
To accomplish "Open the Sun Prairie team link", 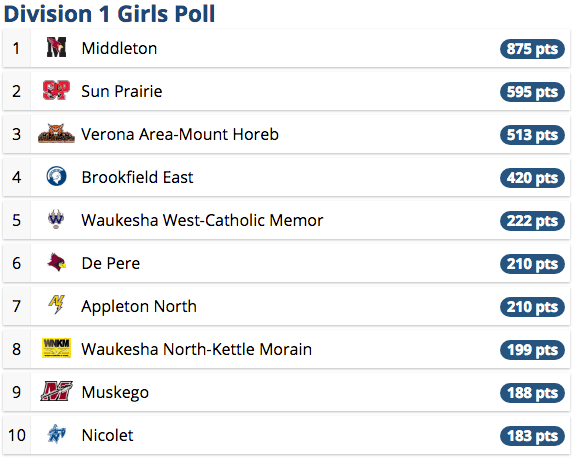I will pyautogui.click(x=122, y=91).
